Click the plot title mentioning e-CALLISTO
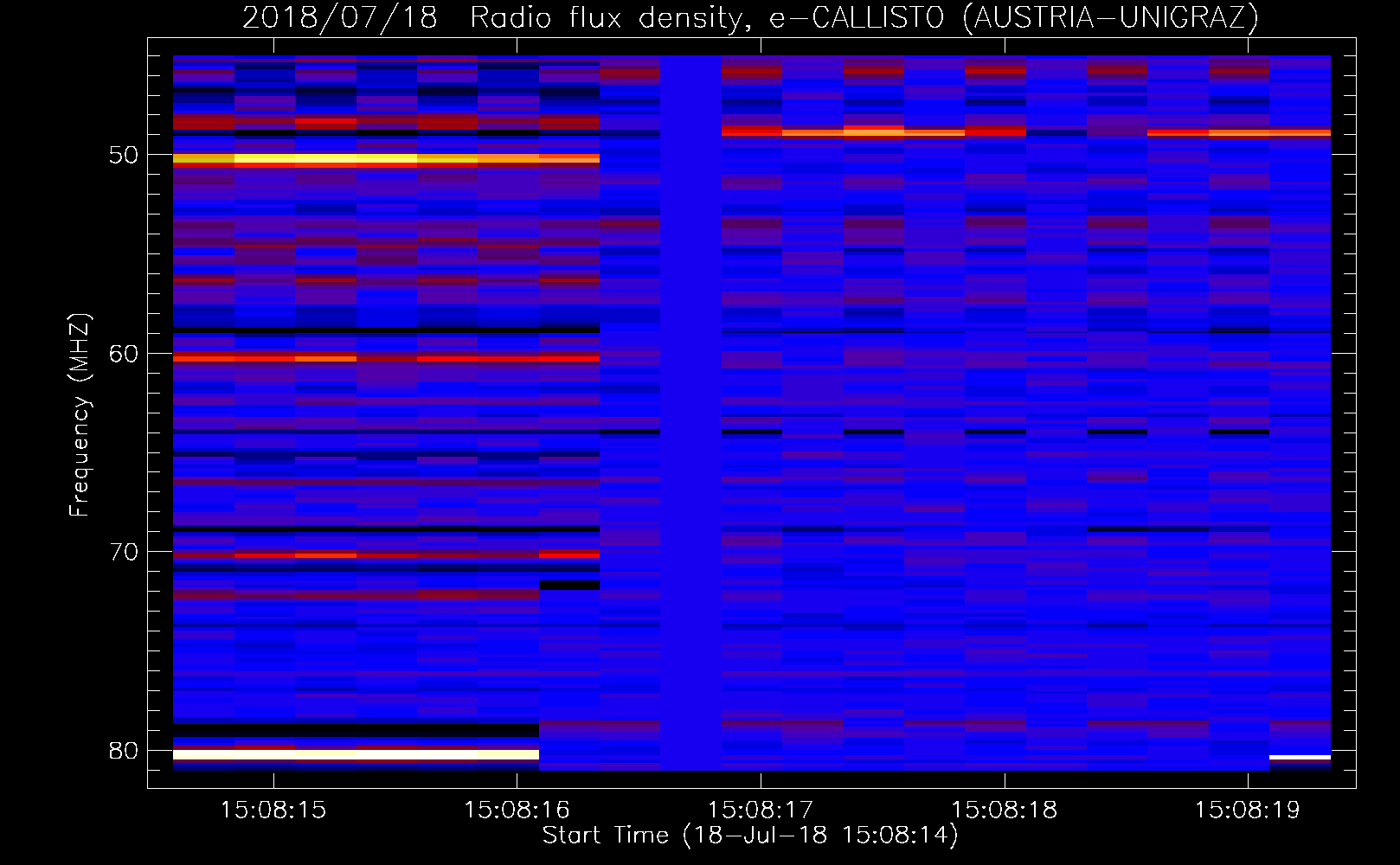Viewport: 1400px width, 865px height. (x=750, y=16)
